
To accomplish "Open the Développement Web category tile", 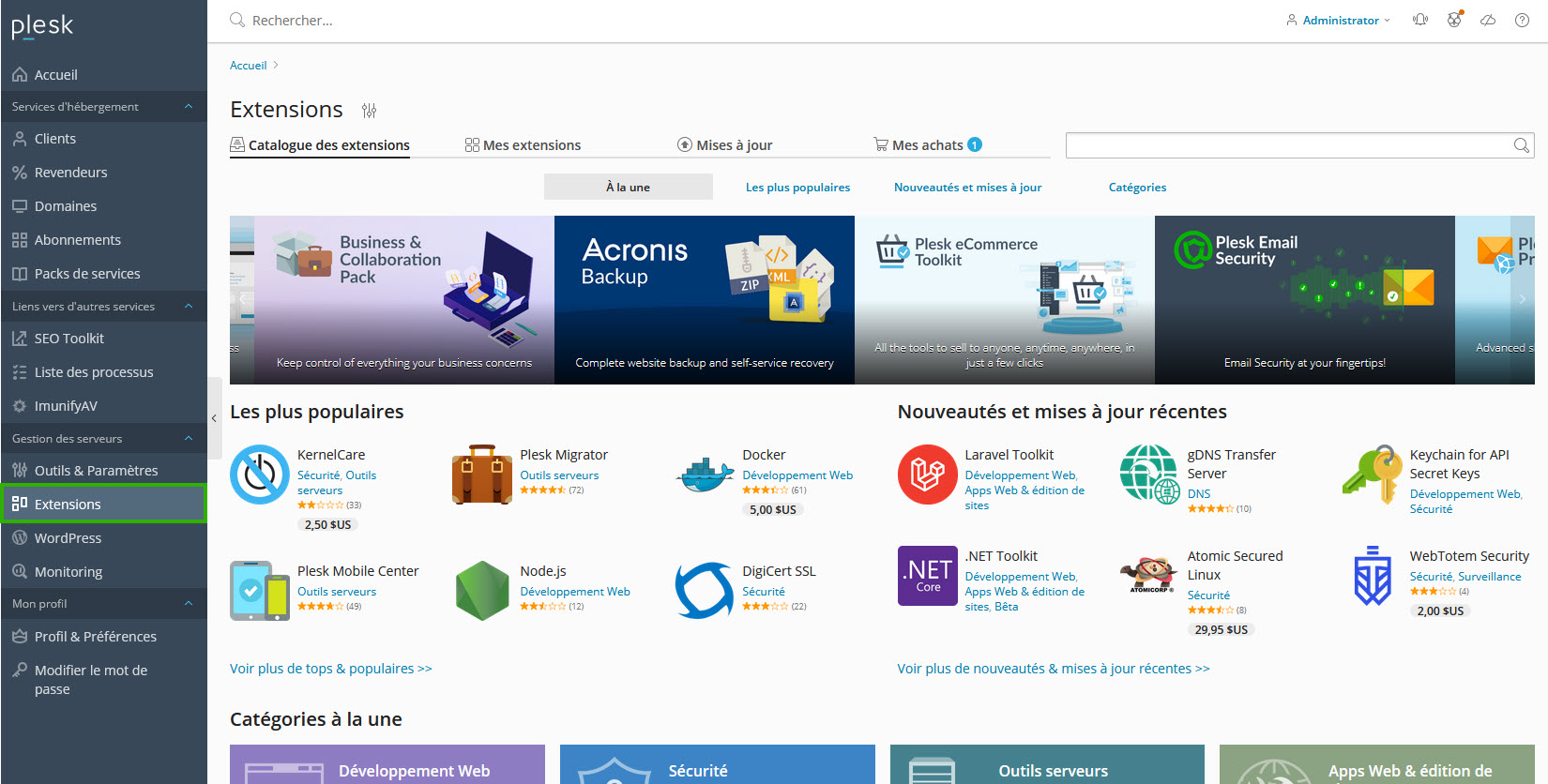I will point(387,764).
